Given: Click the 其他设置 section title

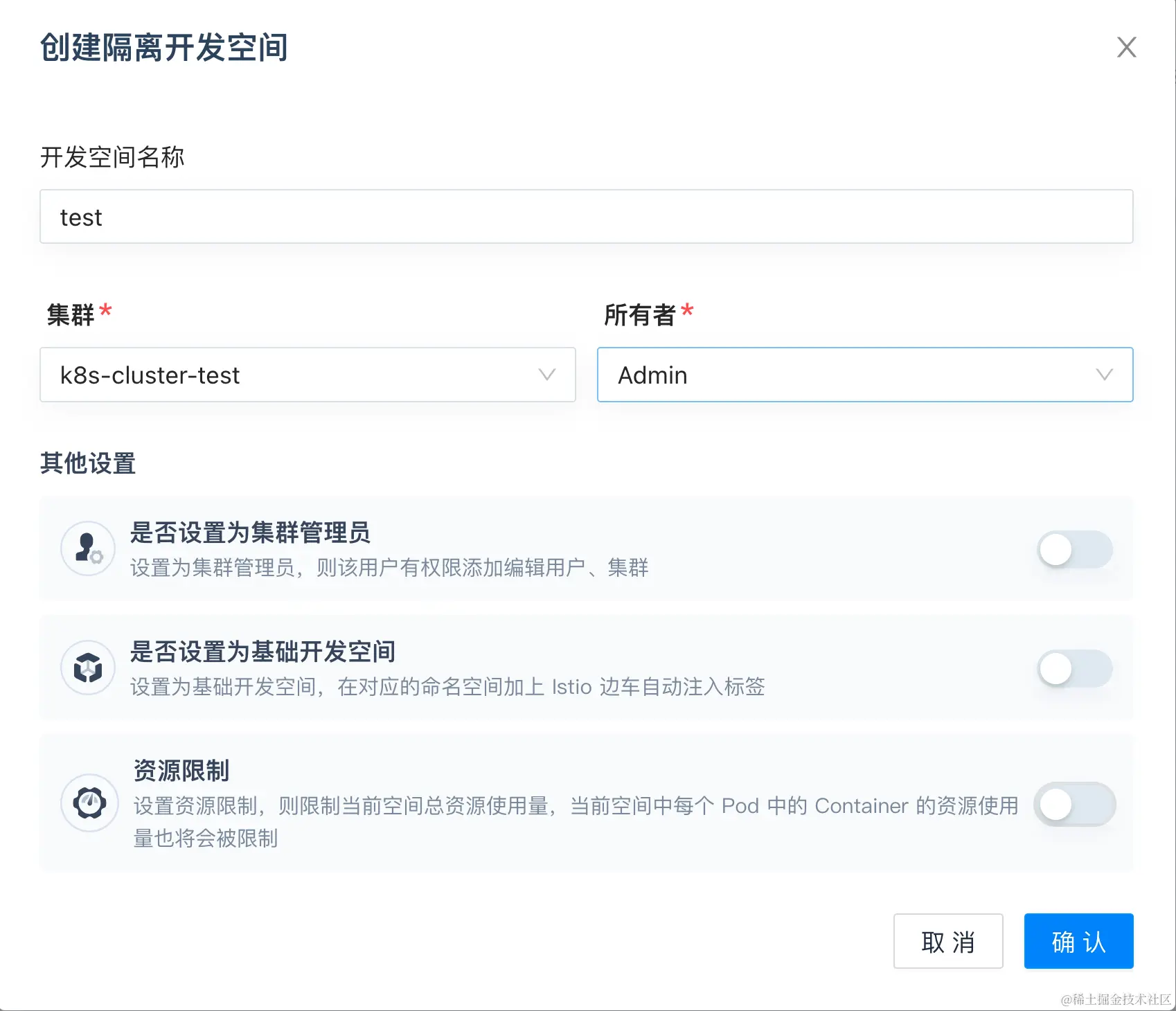Looking at the screenshot, I should [x=88, y=463].
